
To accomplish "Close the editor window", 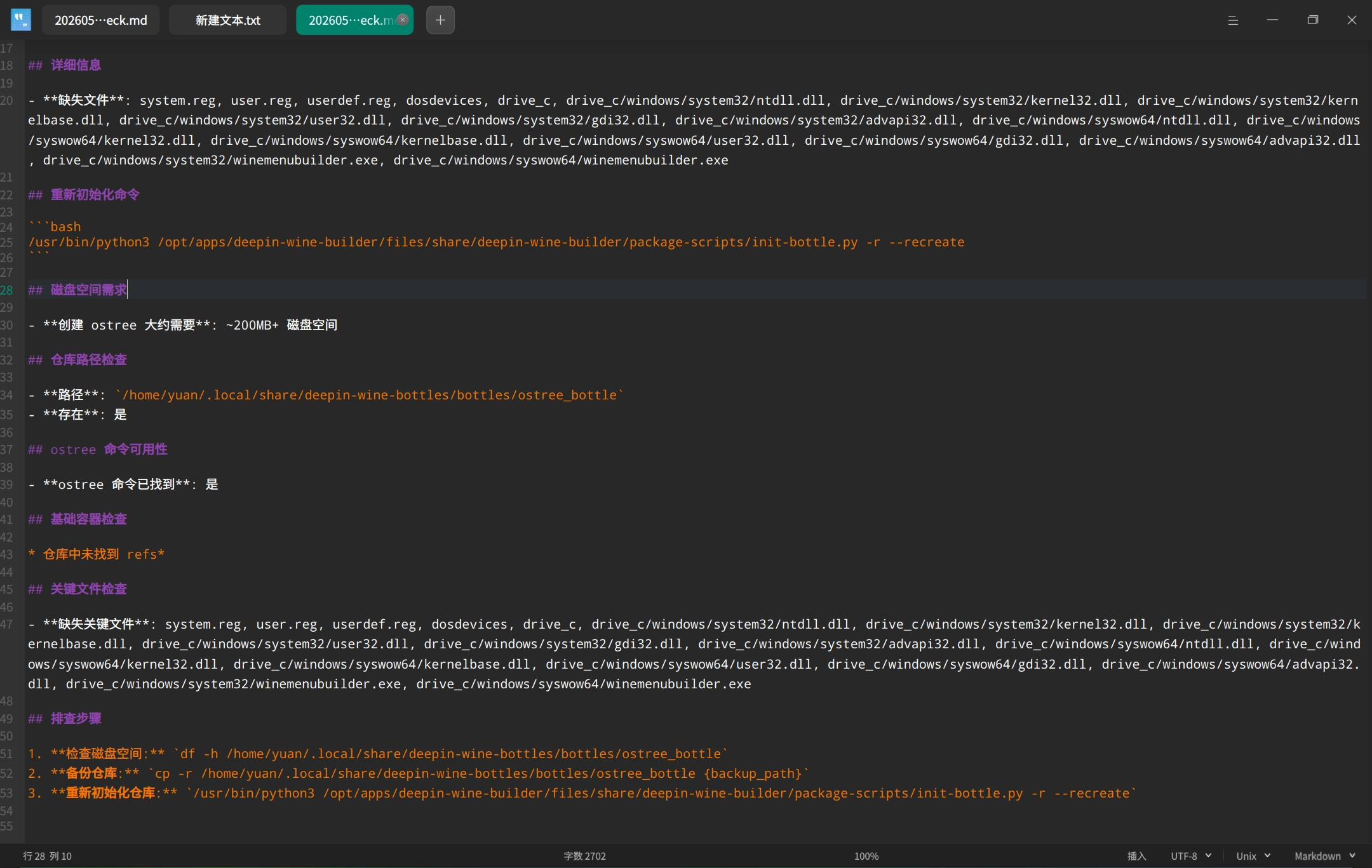I will click(1352, 20).
